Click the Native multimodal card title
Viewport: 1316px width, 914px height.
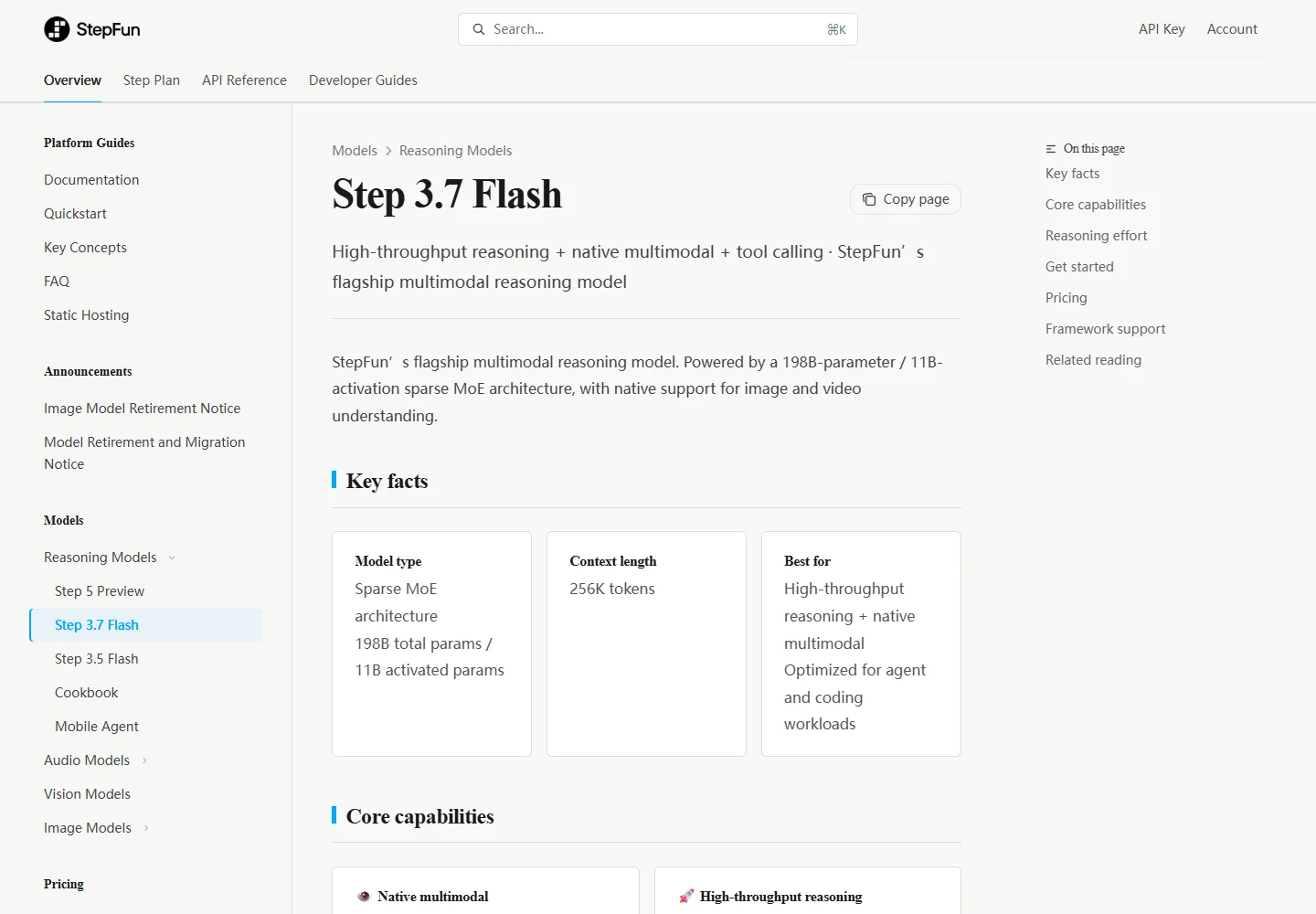(x=432, y=897)
